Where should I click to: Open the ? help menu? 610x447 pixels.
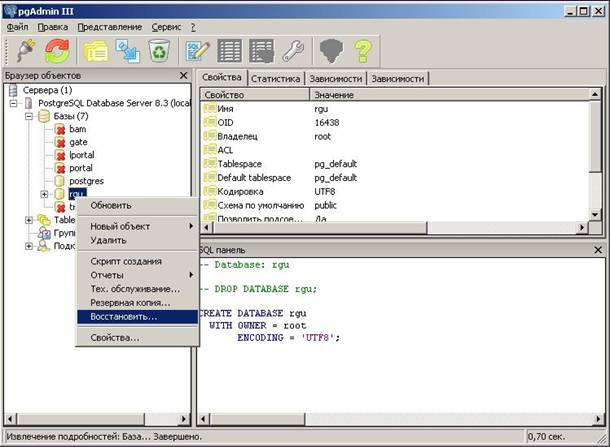pos(193,27)
